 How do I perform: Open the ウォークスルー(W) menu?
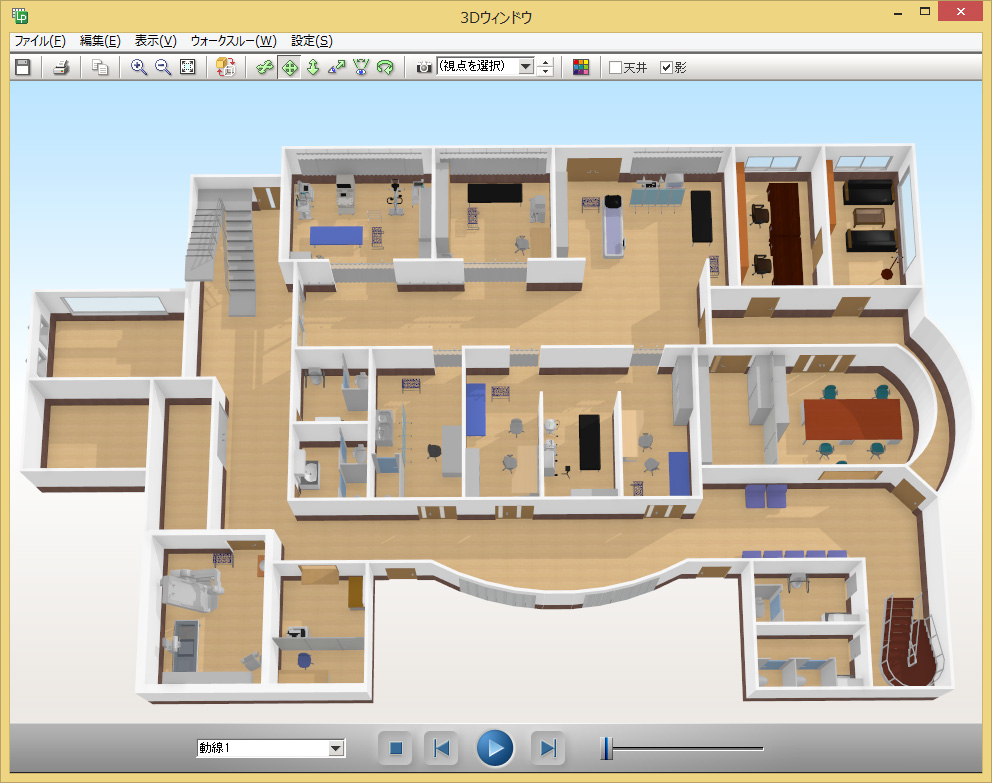[238, 41]
